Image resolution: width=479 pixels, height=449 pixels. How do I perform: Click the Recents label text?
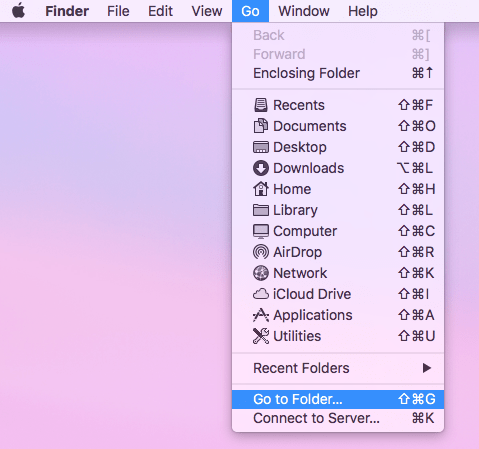point(299,105)
